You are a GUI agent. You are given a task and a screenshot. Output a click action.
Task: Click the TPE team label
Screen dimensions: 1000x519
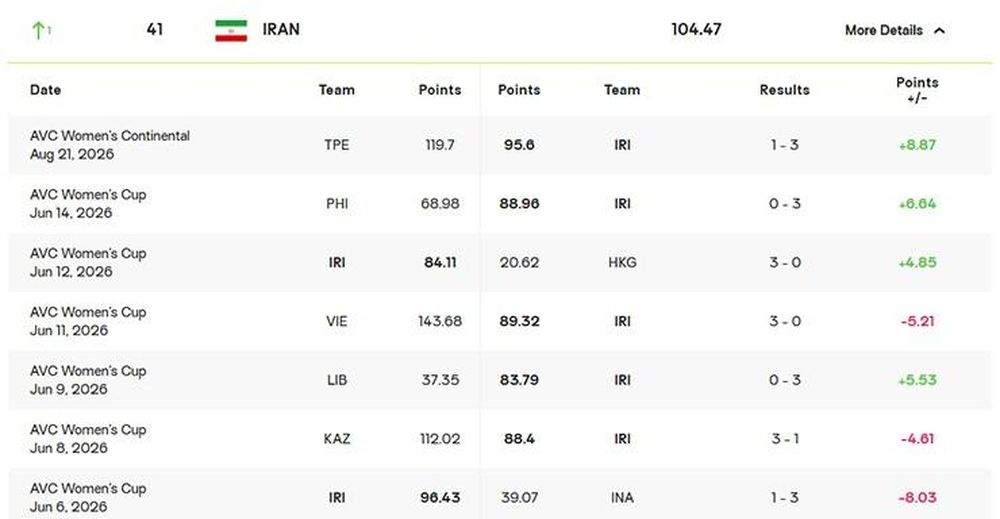pyautogui.click(x=337, y=145)
